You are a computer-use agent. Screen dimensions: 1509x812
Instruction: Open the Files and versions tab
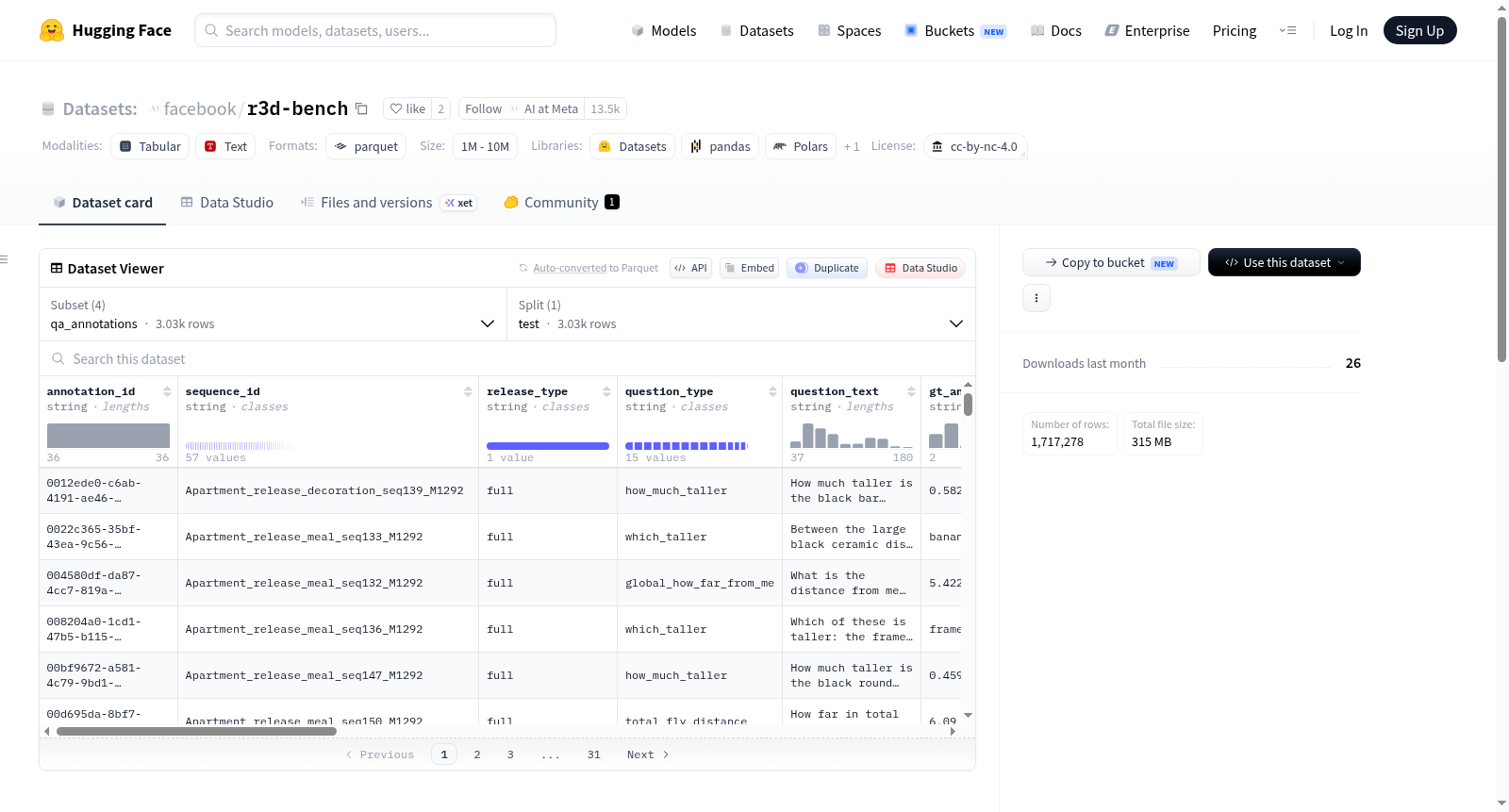[389, 202]
